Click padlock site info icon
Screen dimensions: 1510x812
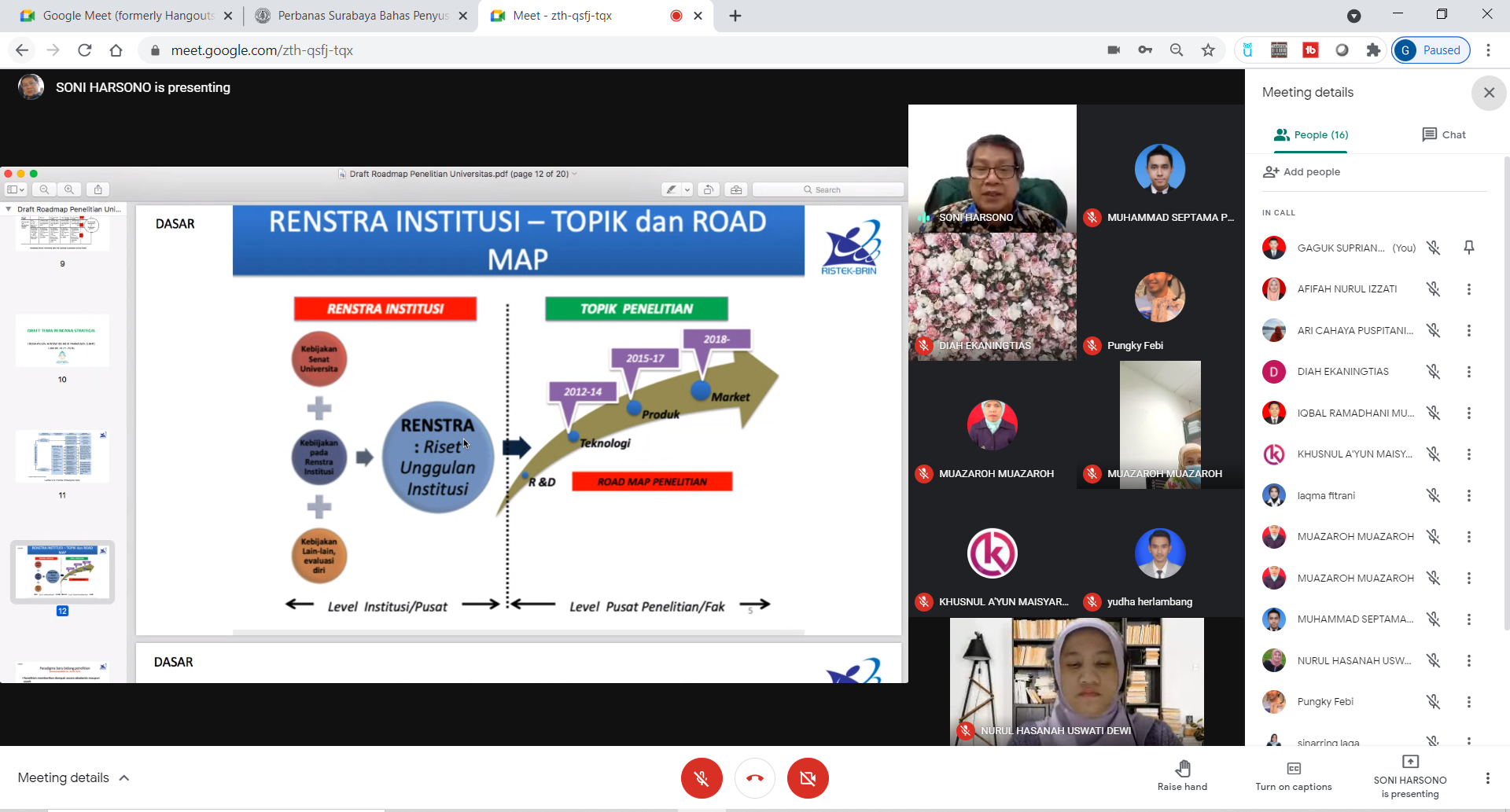click(x=155, y=50)
